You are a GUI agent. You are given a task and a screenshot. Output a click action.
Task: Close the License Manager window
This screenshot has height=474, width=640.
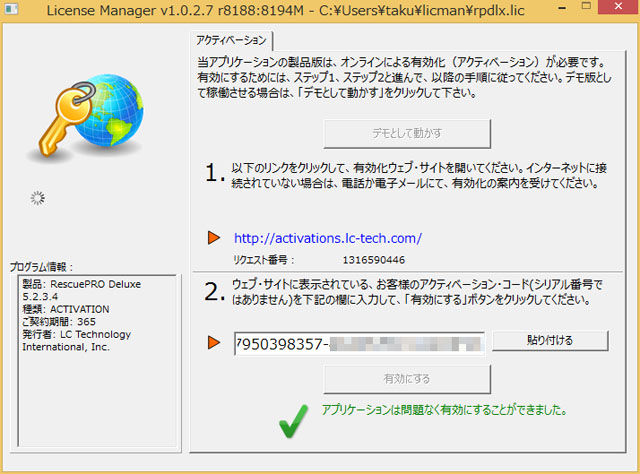pos(618,6)
